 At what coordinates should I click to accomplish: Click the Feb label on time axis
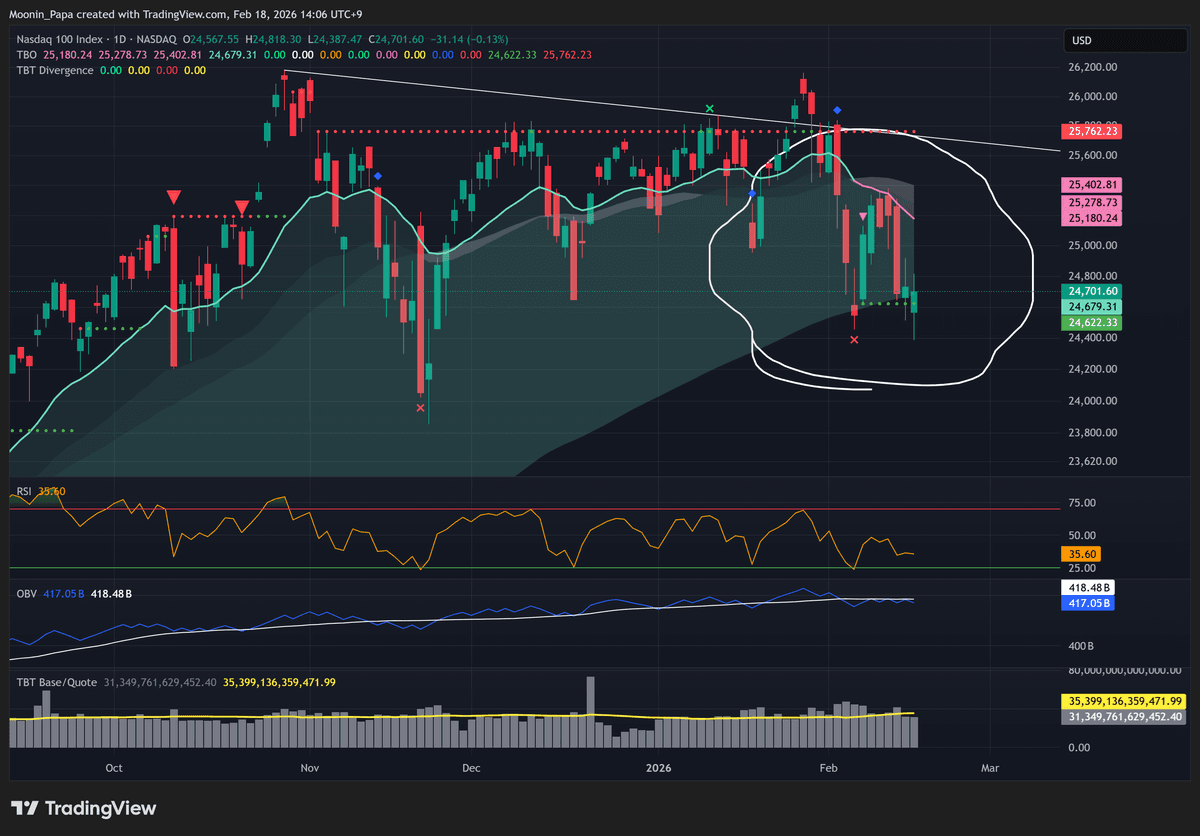828,768
